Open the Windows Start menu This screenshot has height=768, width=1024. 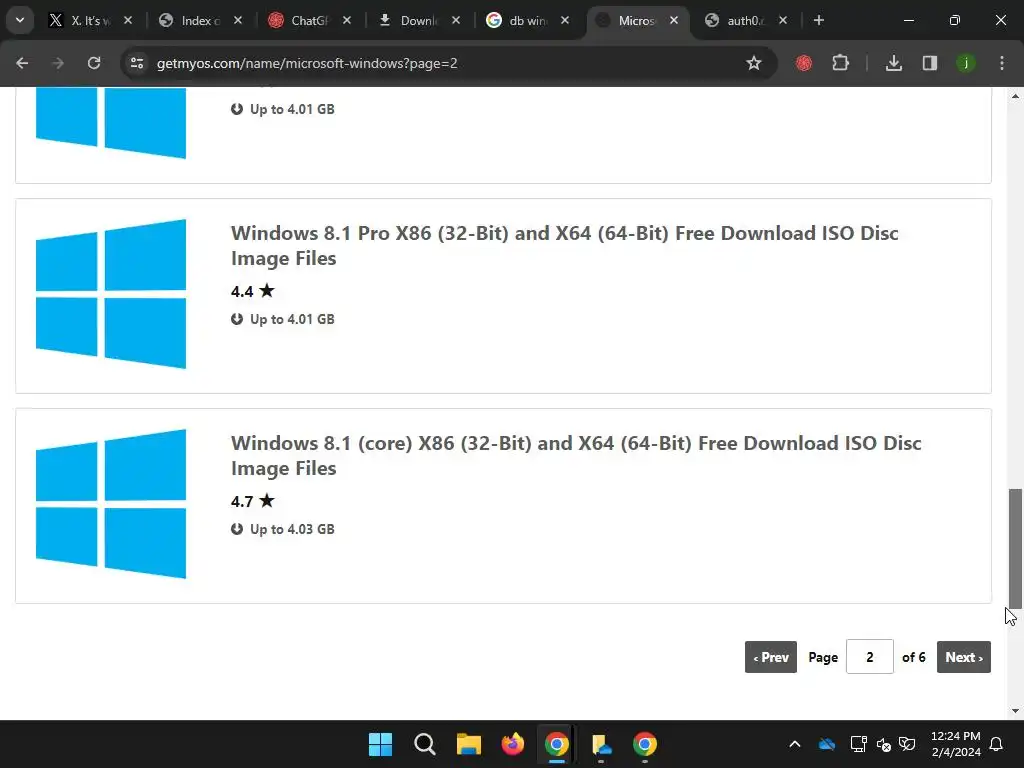[x=381, y=744]
